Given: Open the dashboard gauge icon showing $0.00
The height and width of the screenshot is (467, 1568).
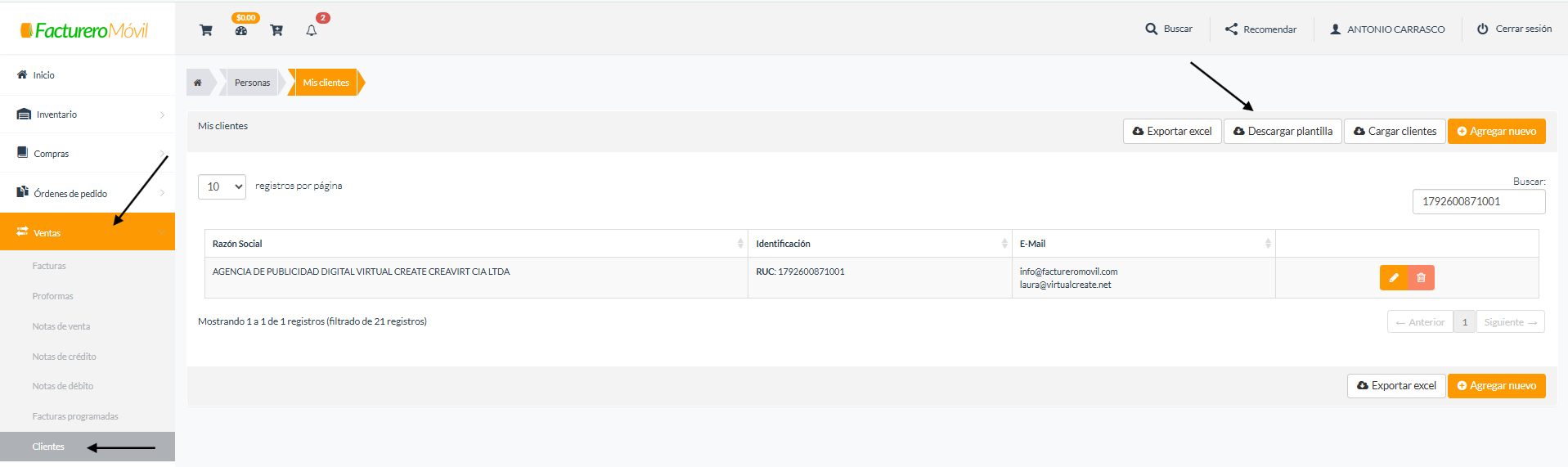Looking at the screenshot, I should click(241, 30).
